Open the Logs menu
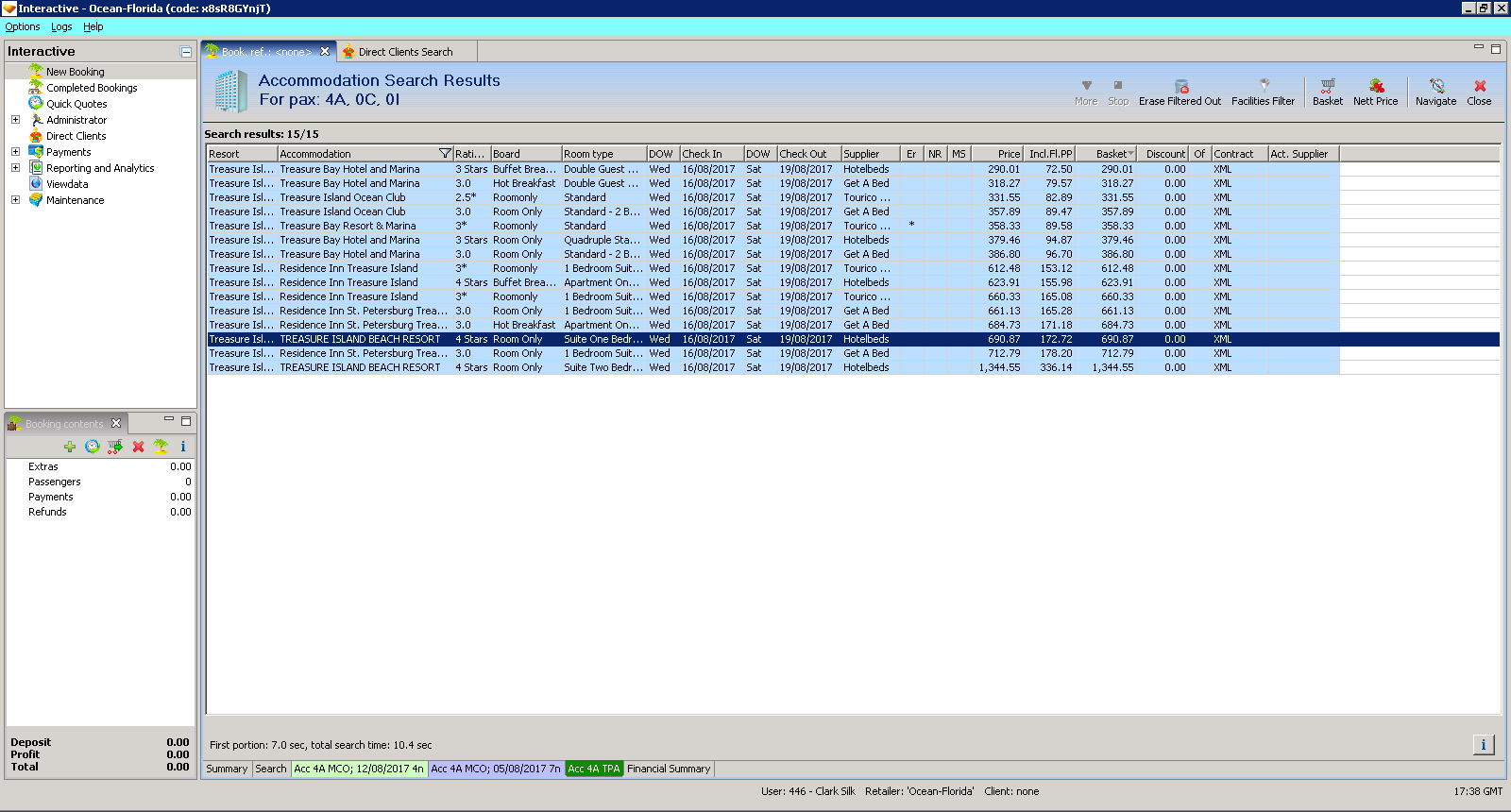This screenshot has height=812, width=1511. [x=61, y=26]
